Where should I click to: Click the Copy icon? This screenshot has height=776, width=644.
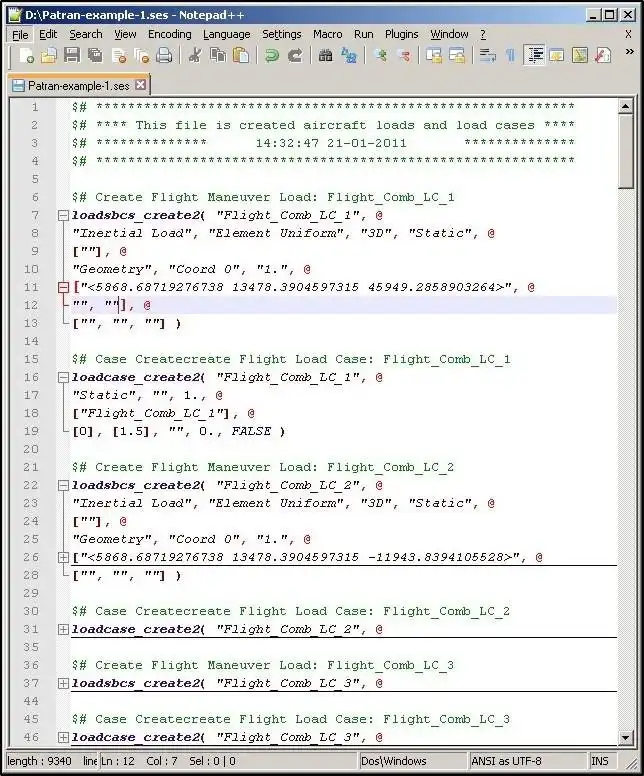pos(218,55)
